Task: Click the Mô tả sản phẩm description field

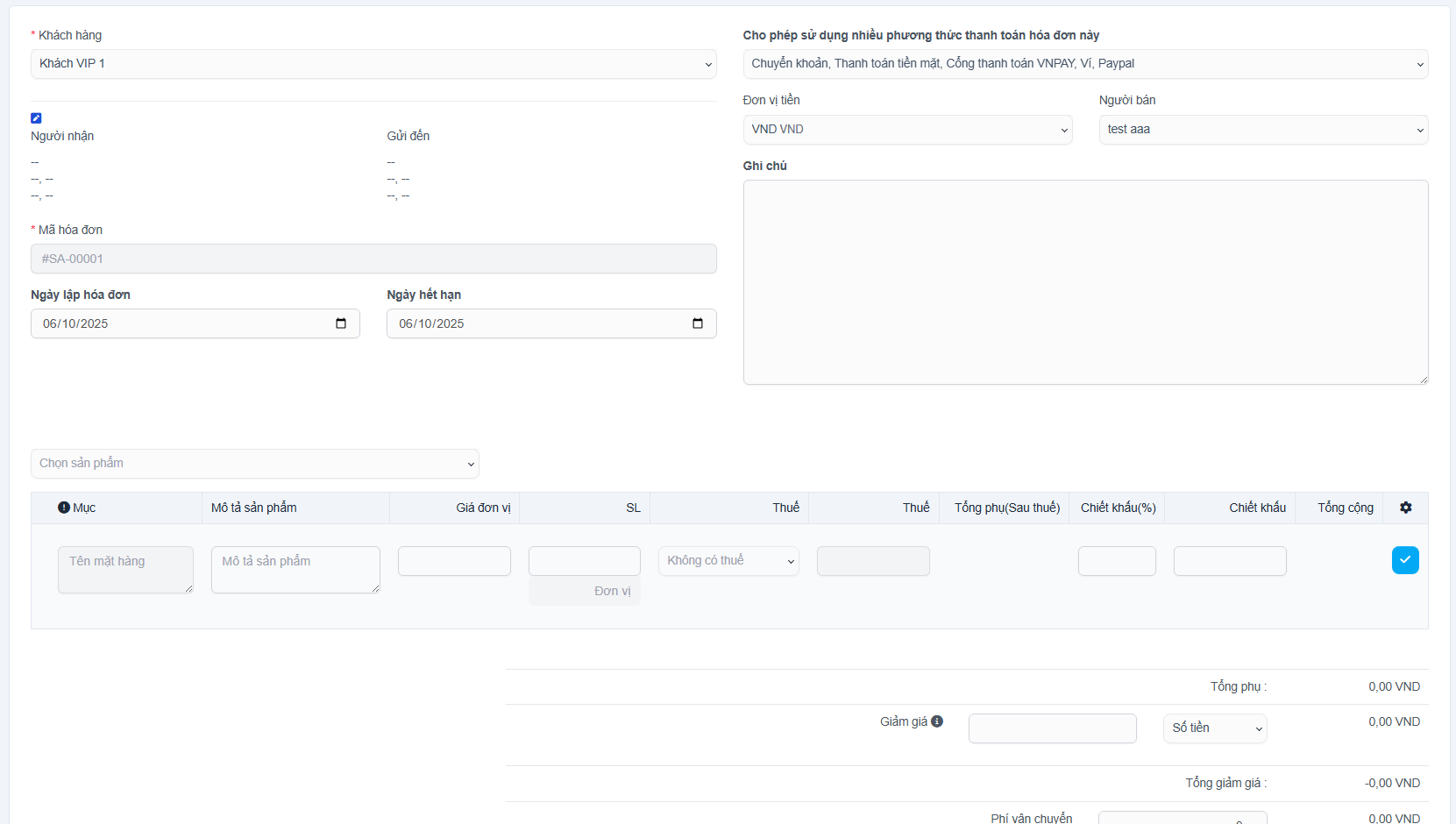Action: [x=295, y=569]
